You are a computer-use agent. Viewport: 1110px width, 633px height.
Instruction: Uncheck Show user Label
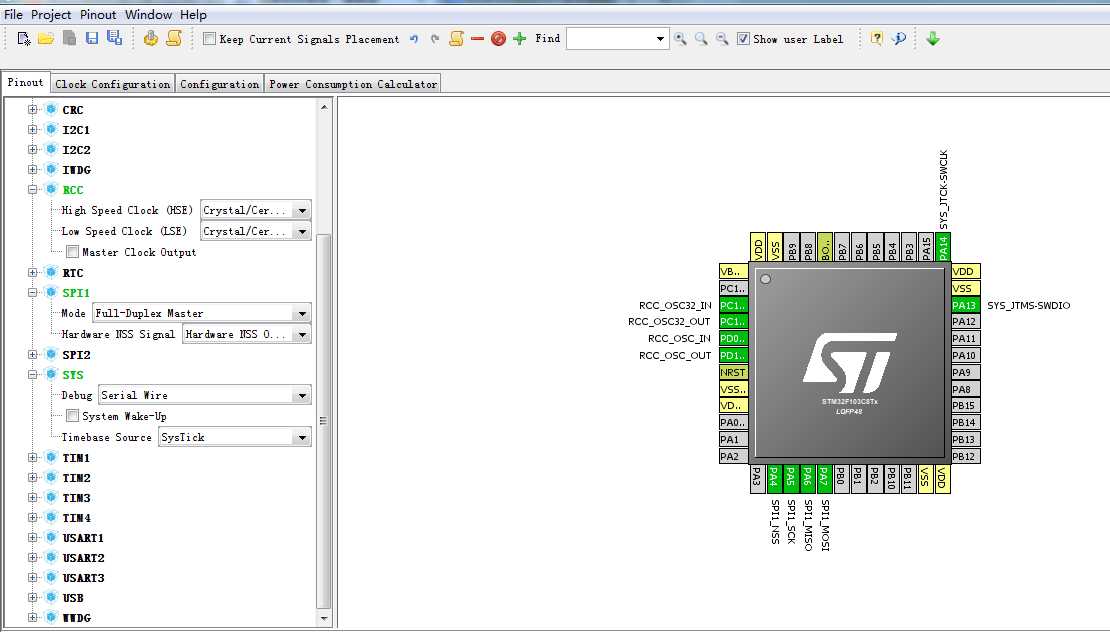(743, 39)
